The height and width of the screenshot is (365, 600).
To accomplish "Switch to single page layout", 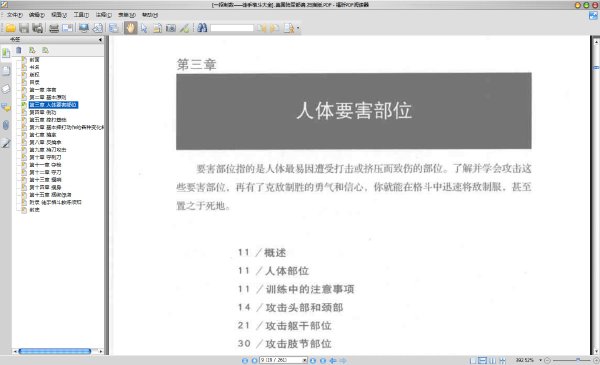I will (473, 360).
